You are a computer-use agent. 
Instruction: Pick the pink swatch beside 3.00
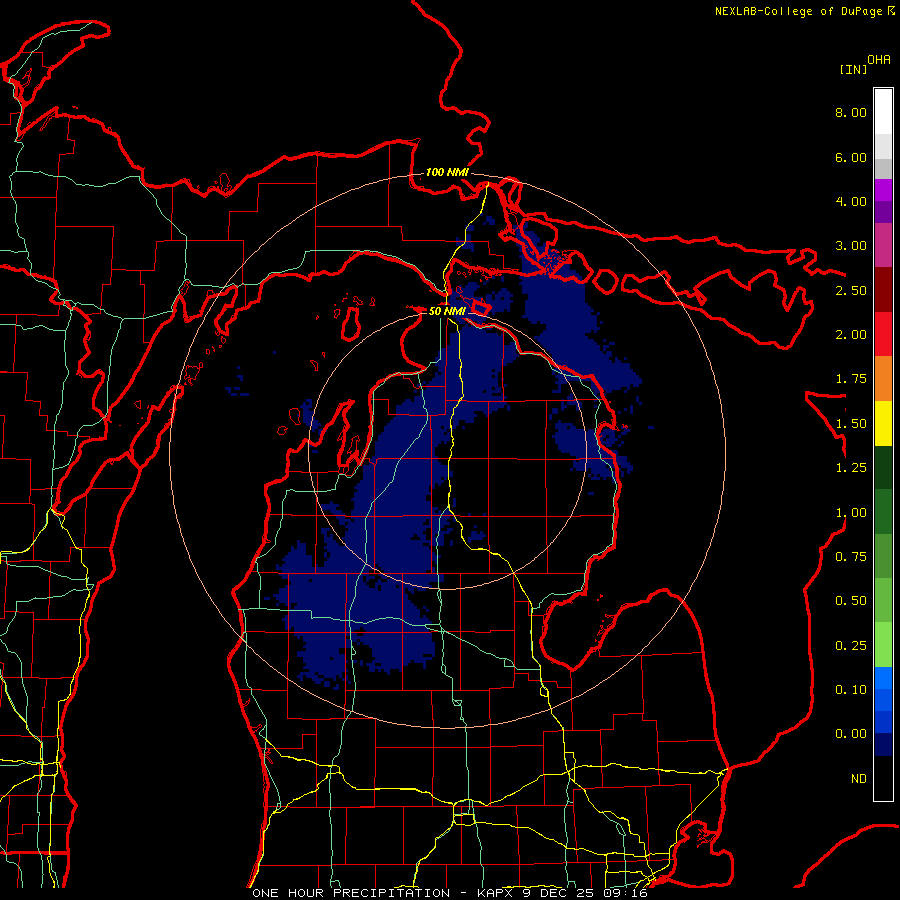[883, 246]
